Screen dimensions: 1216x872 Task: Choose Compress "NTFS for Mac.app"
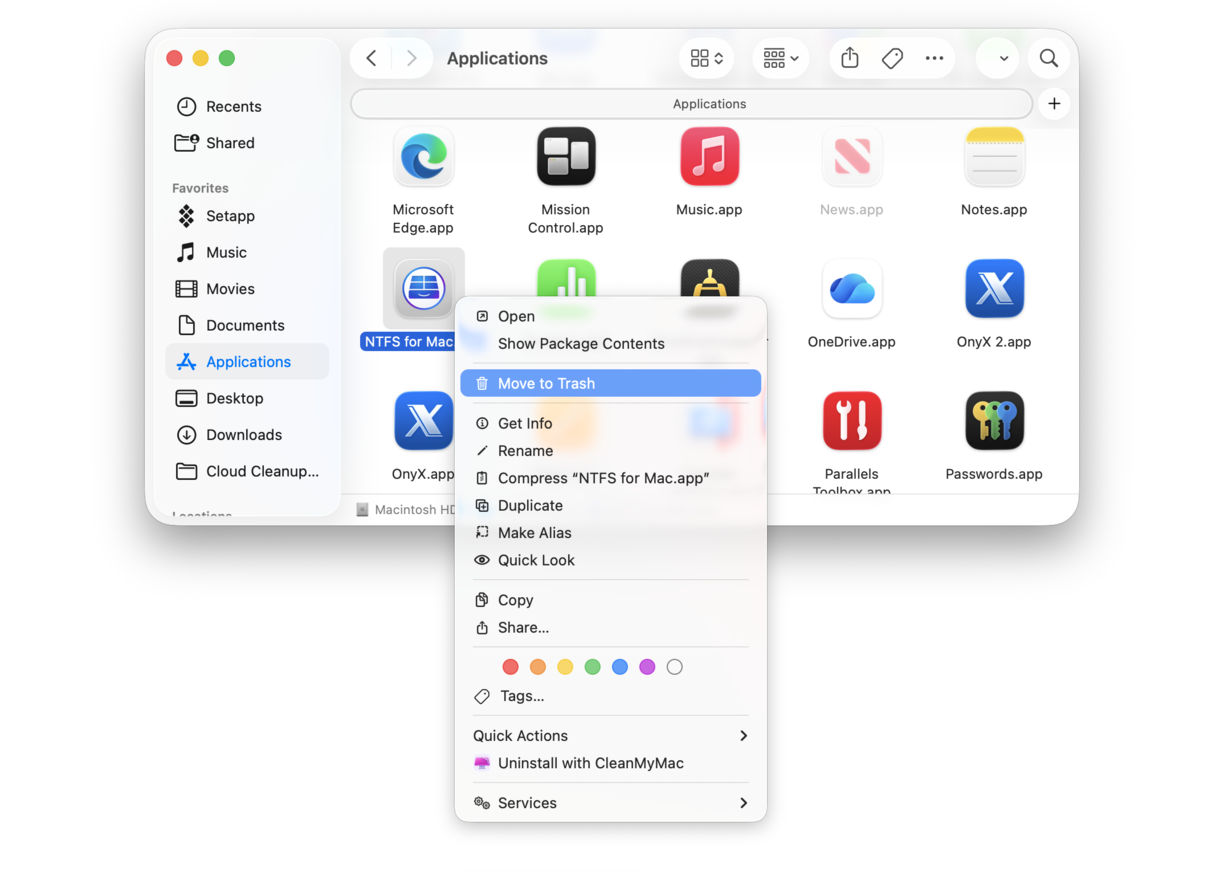[x=611, y=479]
